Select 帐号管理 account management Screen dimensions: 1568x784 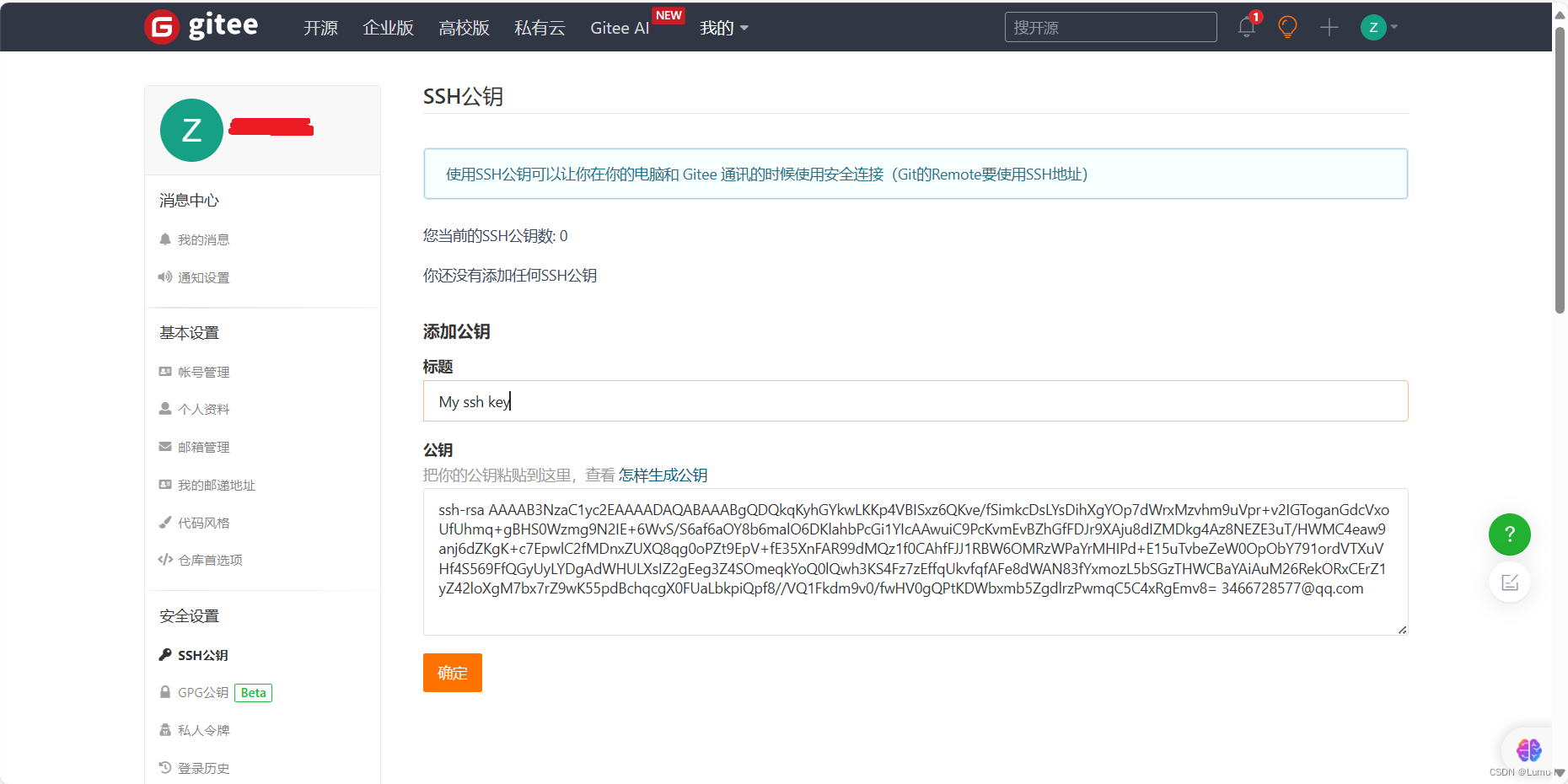(203, 371)
